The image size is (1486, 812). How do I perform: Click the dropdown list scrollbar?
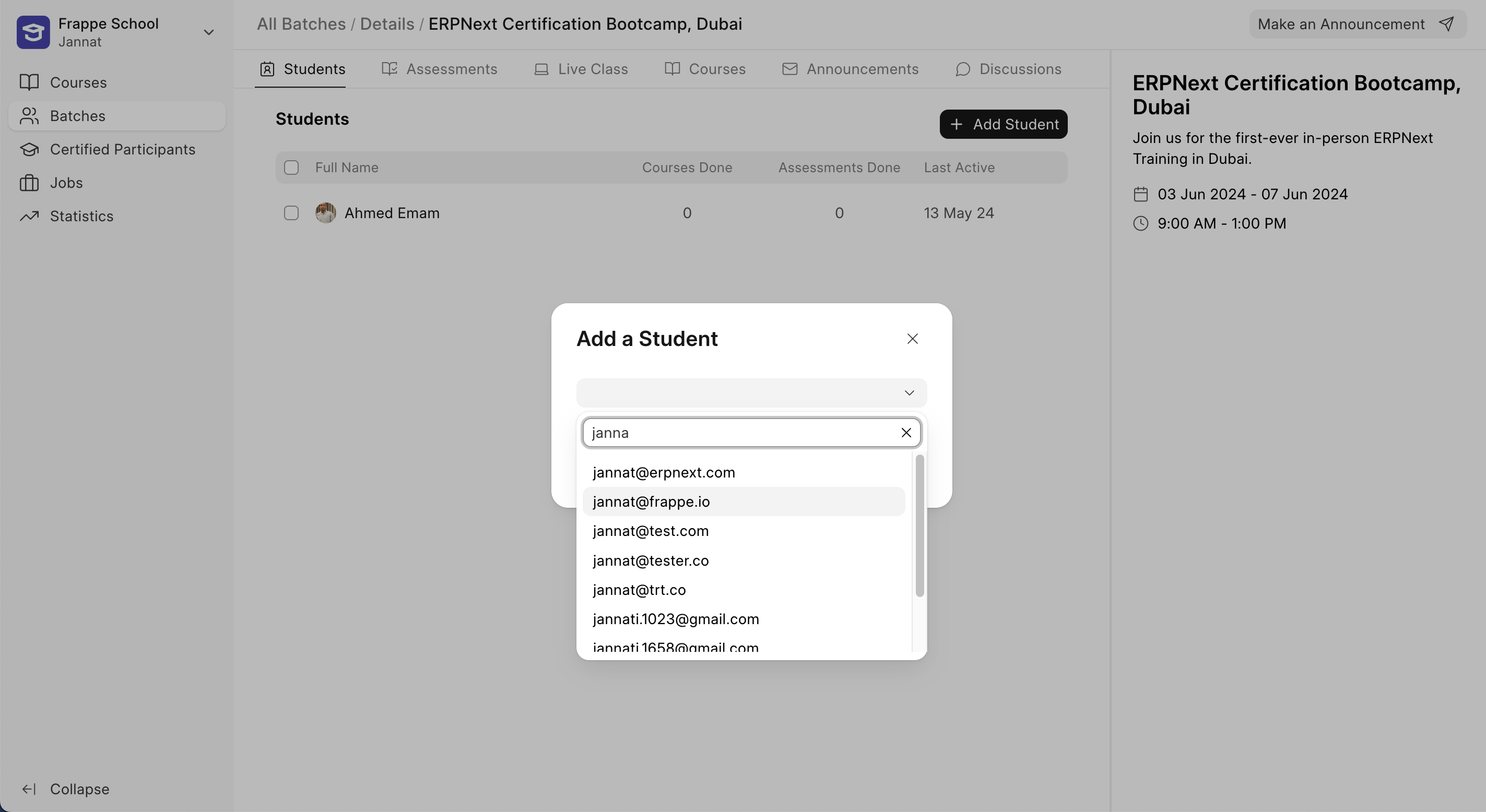pos(919,526)
